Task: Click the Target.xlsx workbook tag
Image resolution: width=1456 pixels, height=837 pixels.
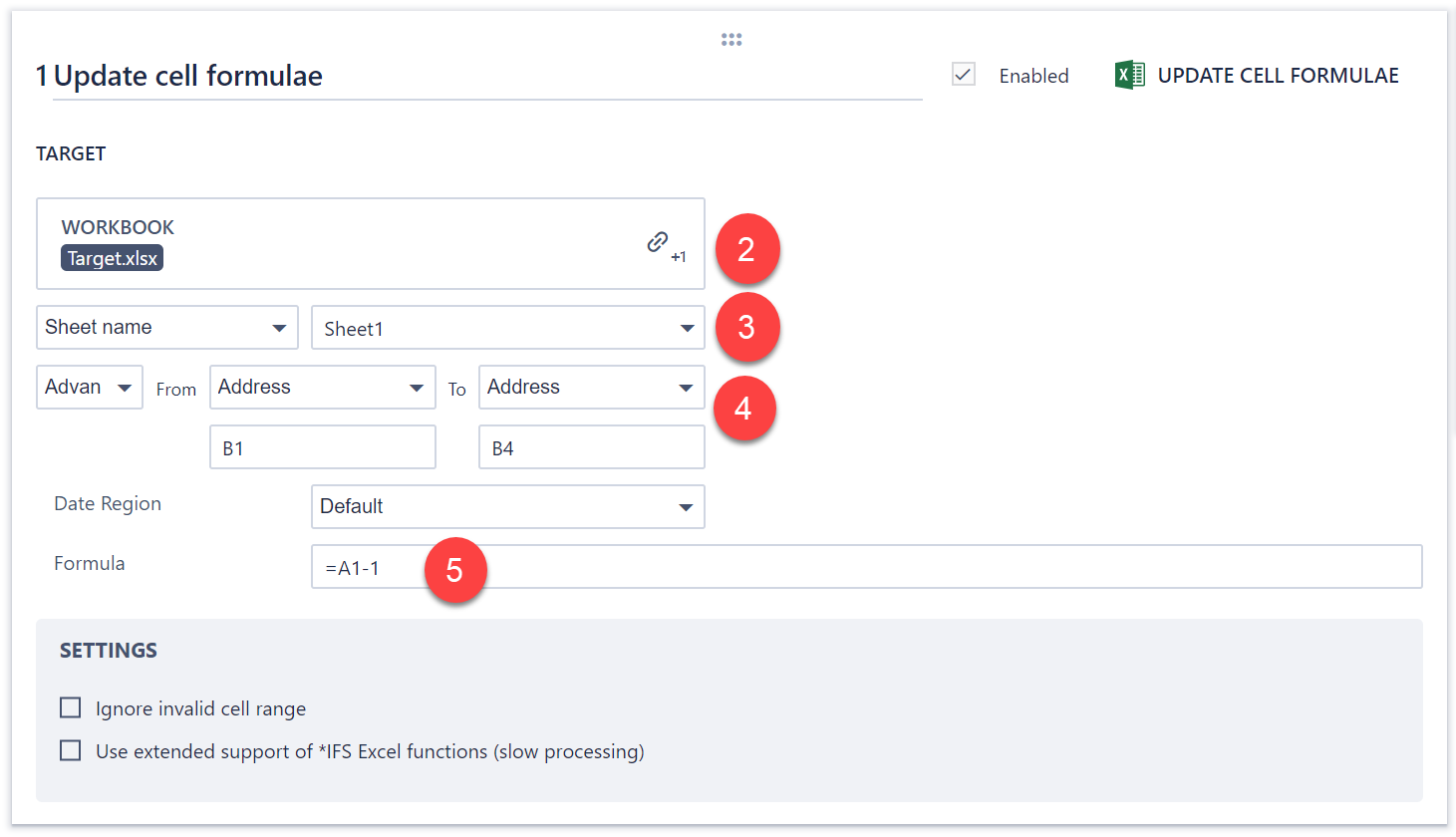Action: [113, 258]
